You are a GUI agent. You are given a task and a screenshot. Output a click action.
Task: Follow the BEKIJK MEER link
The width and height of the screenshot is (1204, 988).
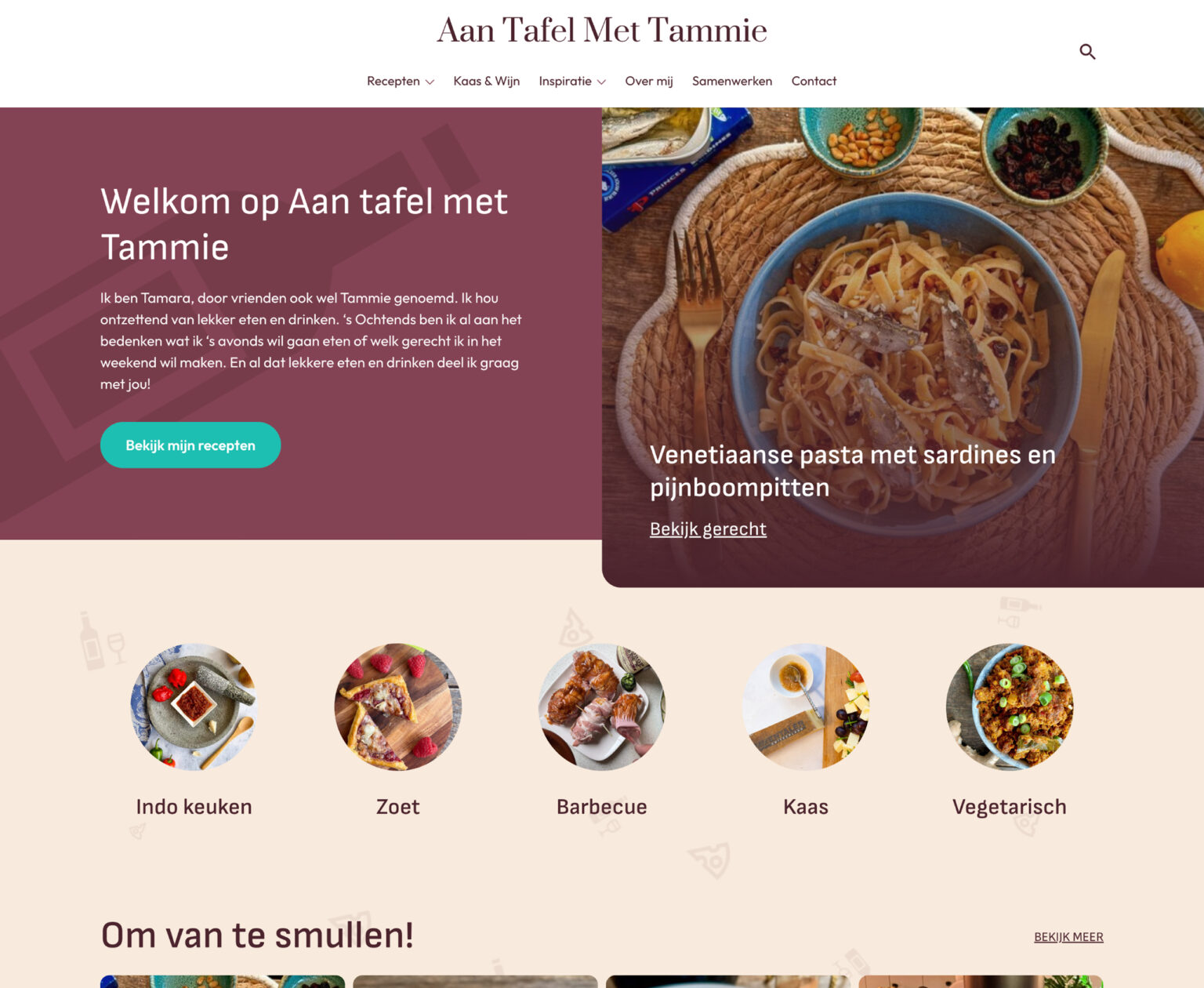1068,937
